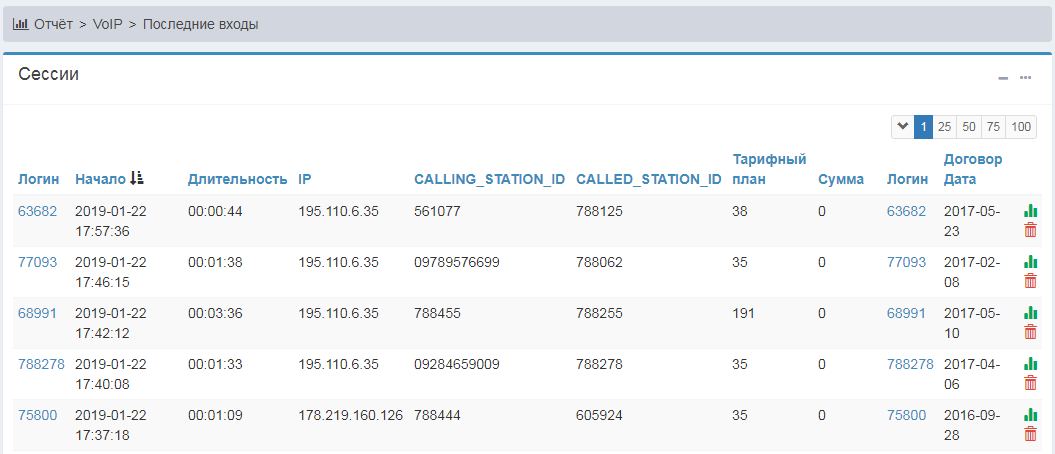Collapse the Сессии panel with minimize icon
Viewport: 1055px width, 454px height.
[x=1003, y=78]
